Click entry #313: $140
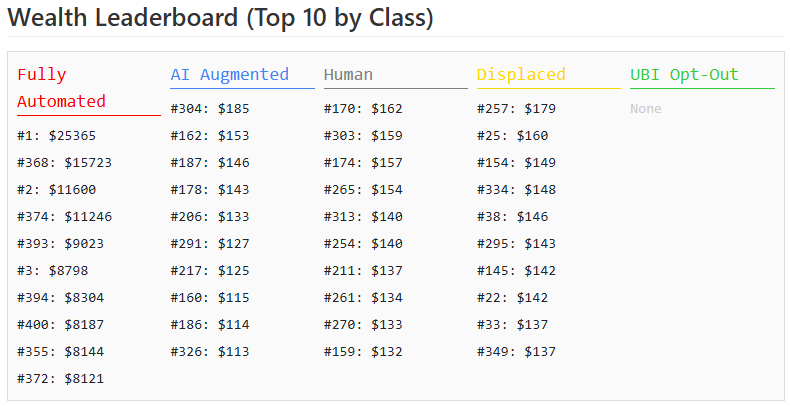Screen dimensions: 790x406 point(363,217)
